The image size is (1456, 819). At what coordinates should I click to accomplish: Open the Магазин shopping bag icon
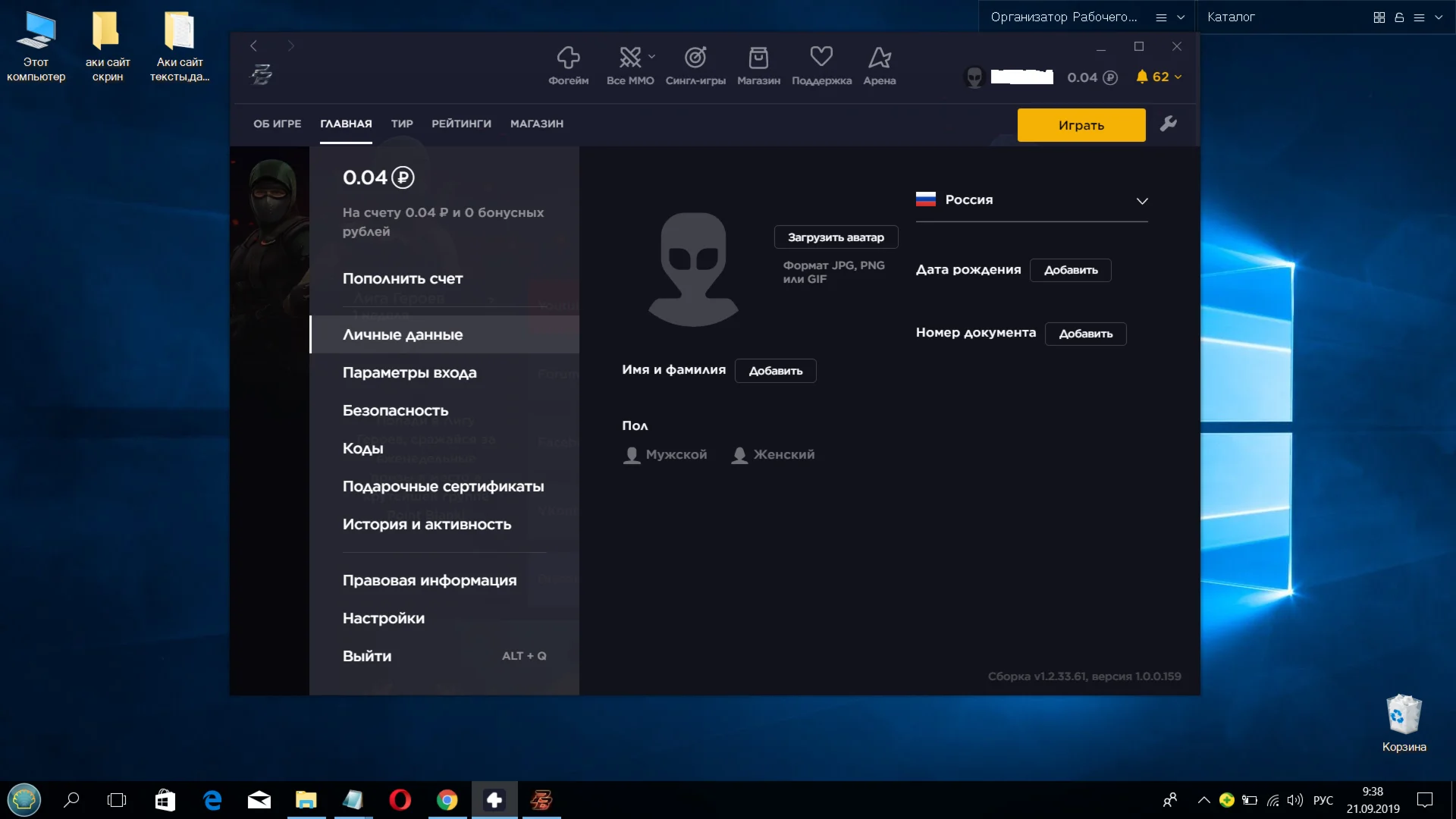[758, 59]
